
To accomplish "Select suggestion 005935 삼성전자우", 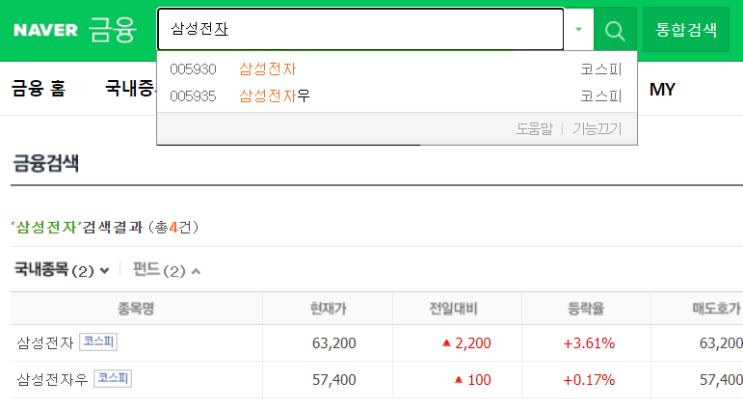I will (x=397, y=96).
